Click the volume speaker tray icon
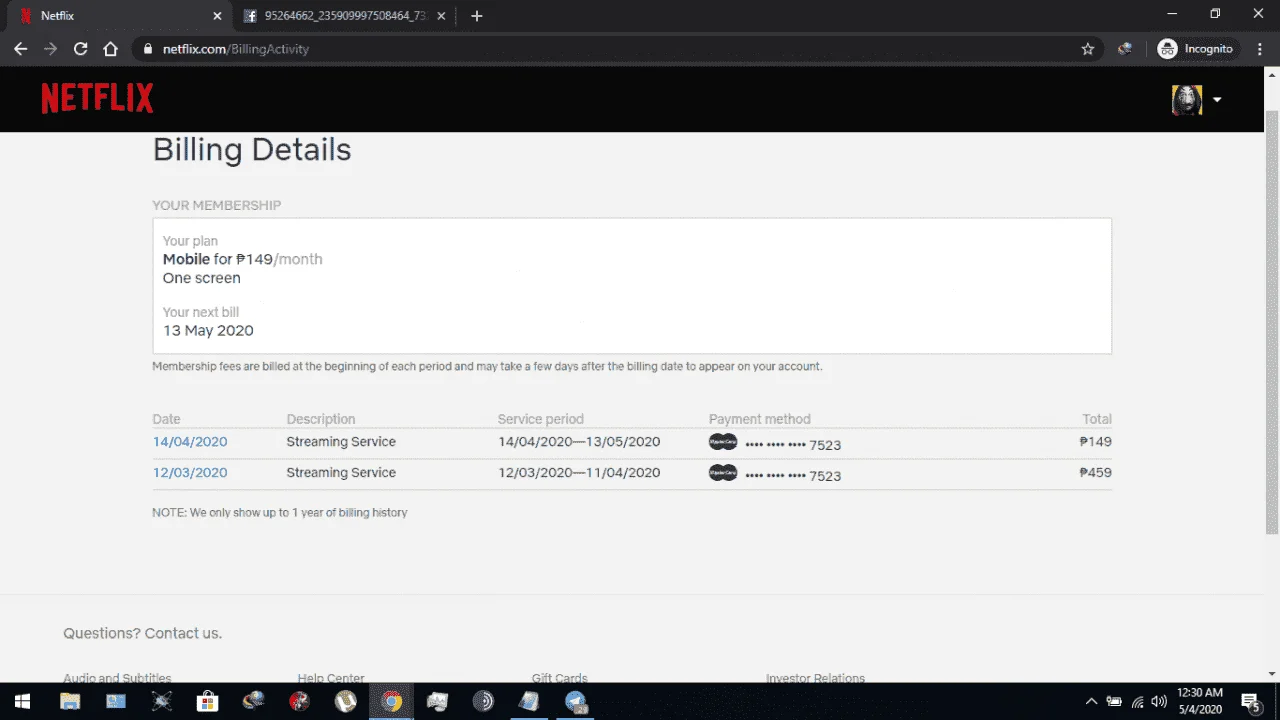Screen dimensions: 1280x720 tap(1159, 701)
